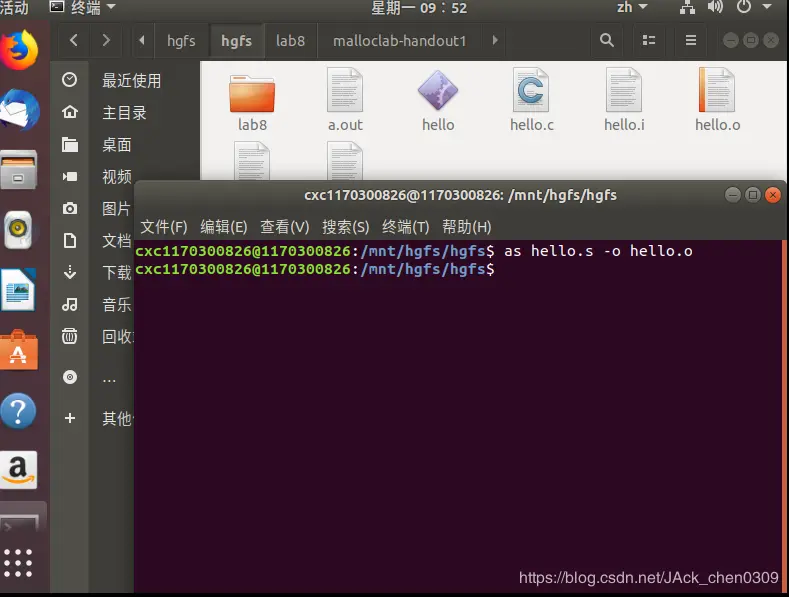Open the 终端 app menu in top bar
This screenshot has height=597, width=789.
pyautogui.click(x=83, y=8)
